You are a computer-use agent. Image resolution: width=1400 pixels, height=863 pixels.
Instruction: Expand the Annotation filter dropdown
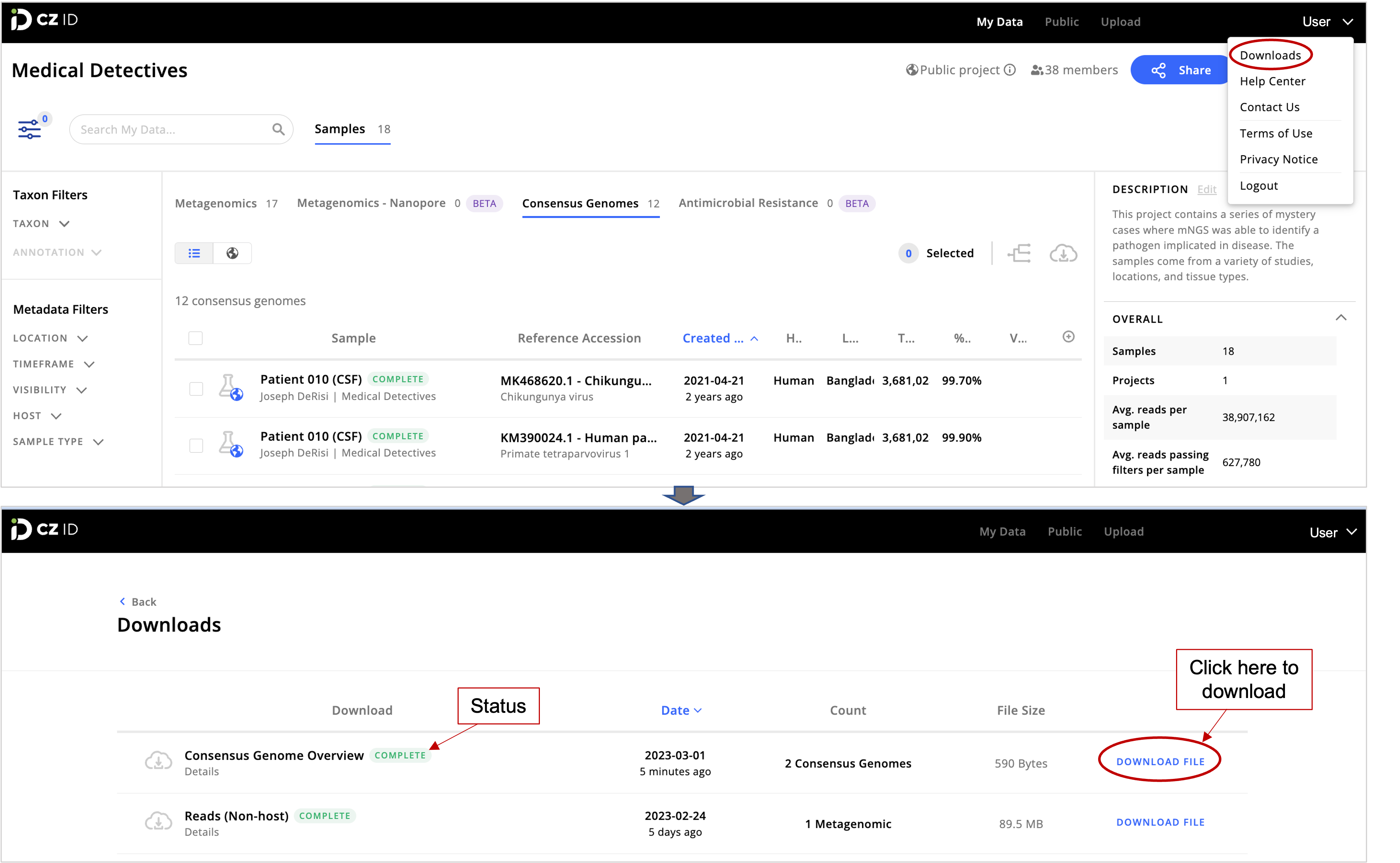57,252
